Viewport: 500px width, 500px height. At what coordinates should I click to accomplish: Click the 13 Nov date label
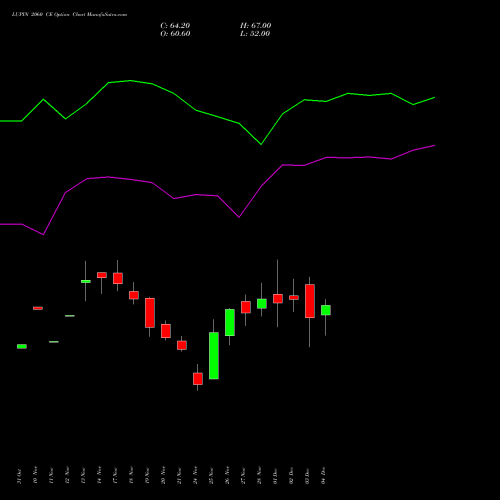pyautogui.click(x=83, y=475)
